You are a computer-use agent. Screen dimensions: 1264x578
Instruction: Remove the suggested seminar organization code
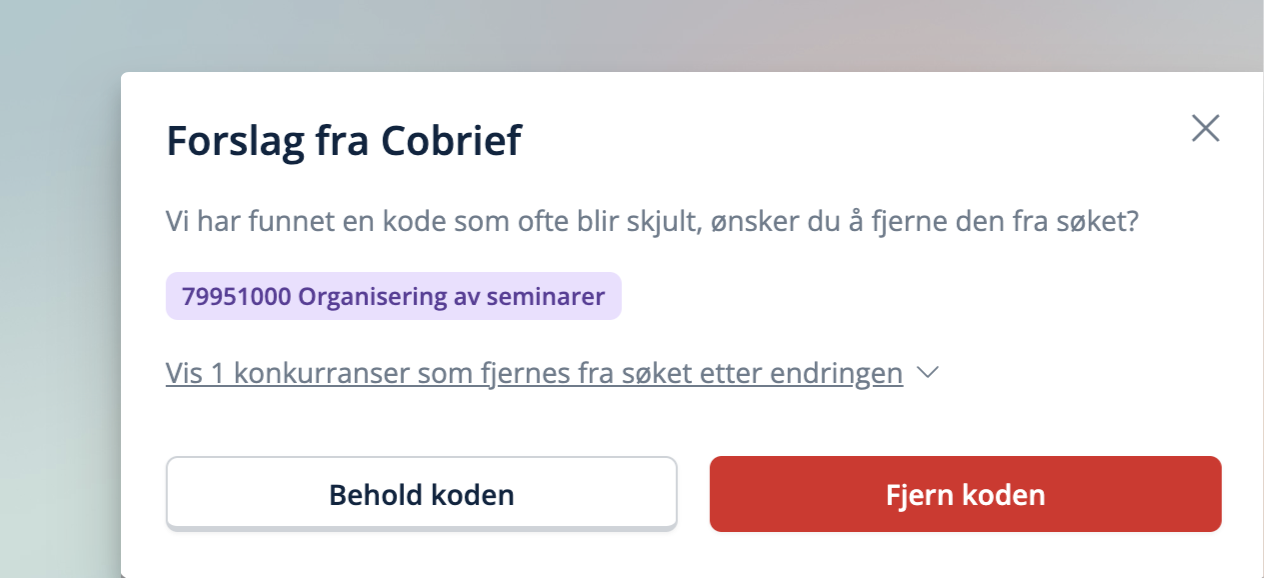point(964,493)
